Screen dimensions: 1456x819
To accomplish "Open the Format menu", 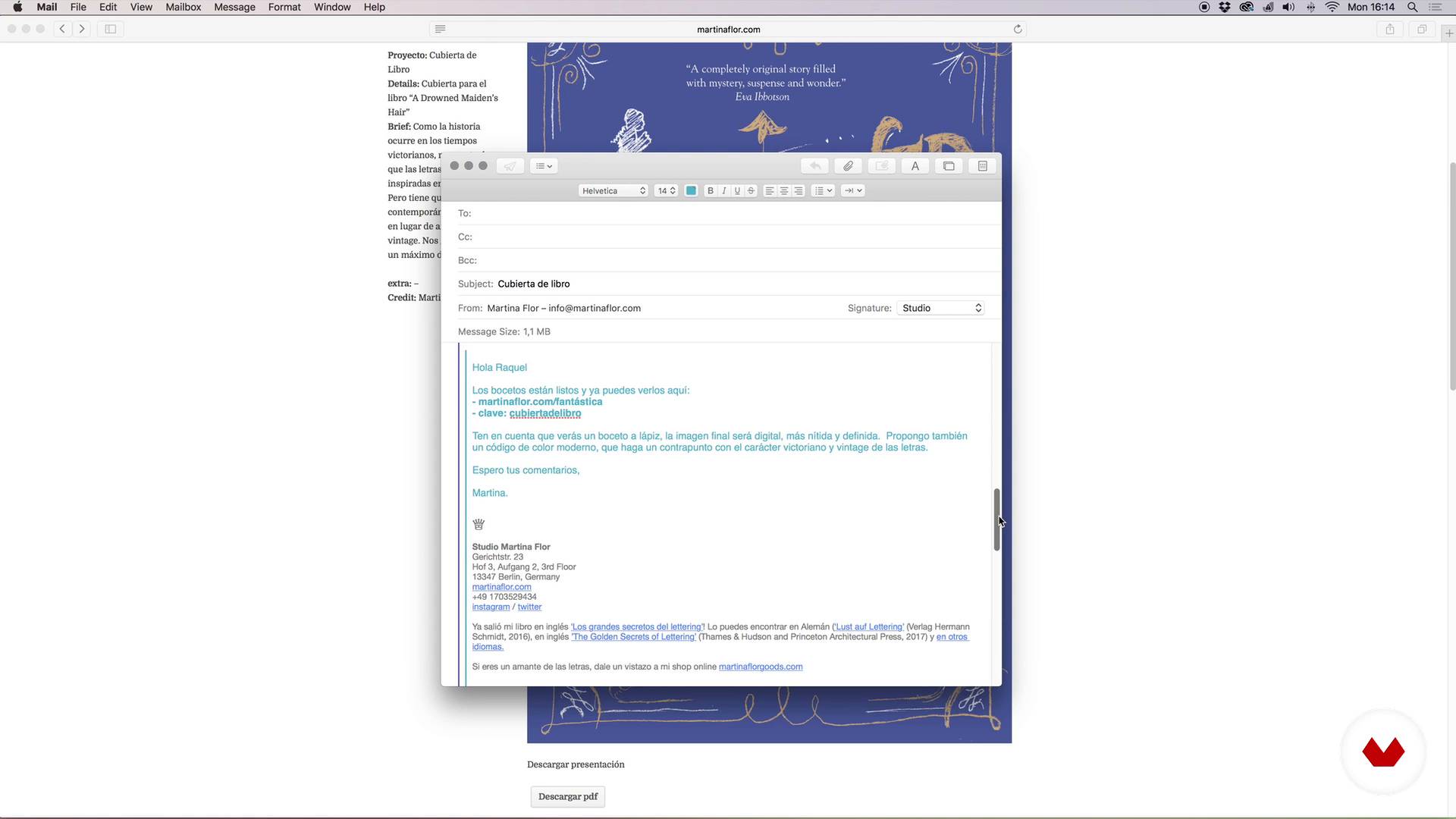I will coord(284,7).
